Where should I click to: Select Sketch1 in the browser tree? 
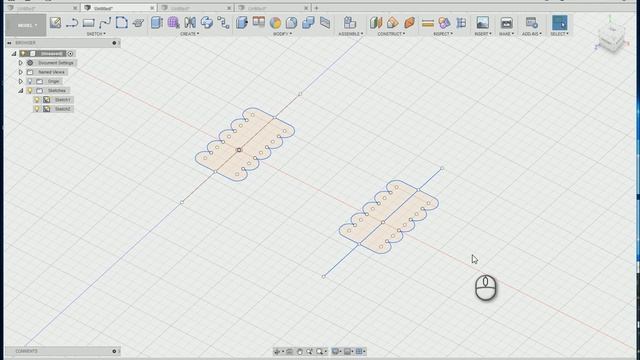pos(62,100)
